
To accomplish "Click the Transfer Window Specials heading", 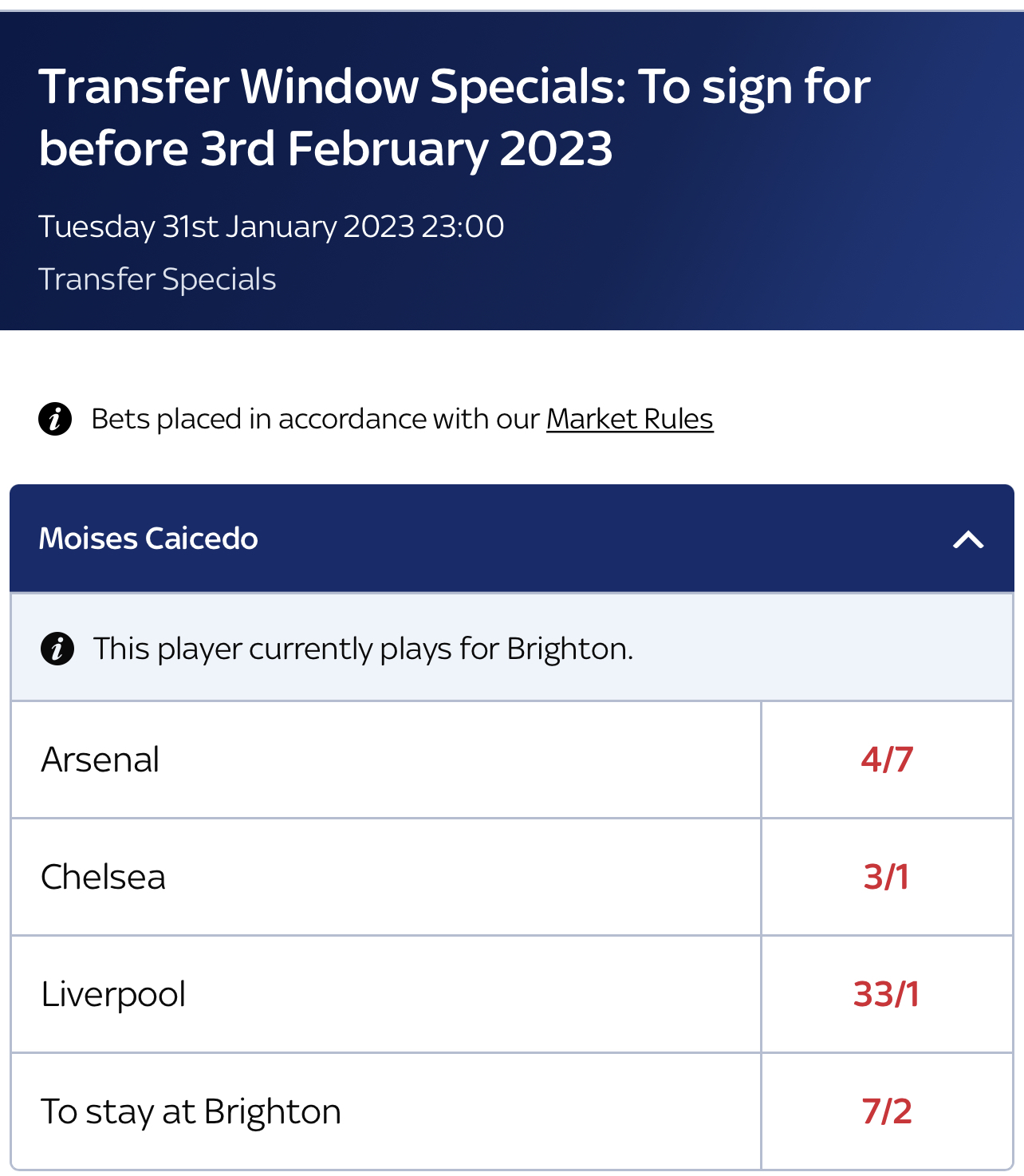I will [x=455, y=117].
